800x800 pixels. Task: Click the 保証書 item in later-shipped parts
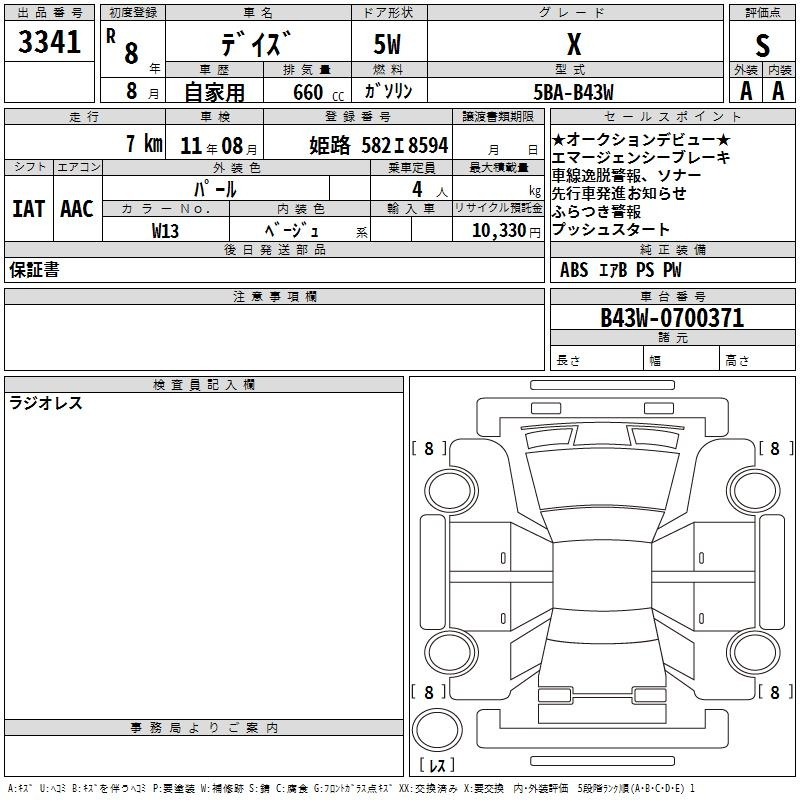(34, 269)
